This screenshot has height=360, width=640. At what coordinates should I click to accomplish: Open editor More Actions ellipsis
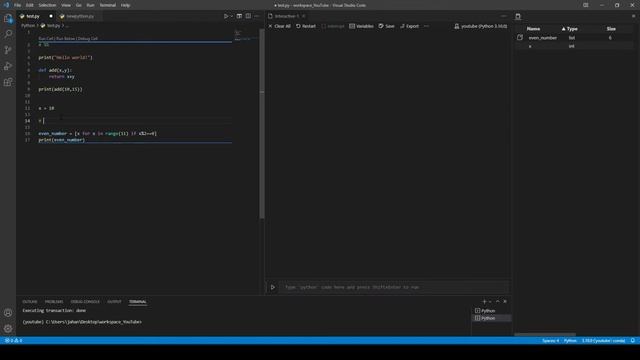coord(257,16)
